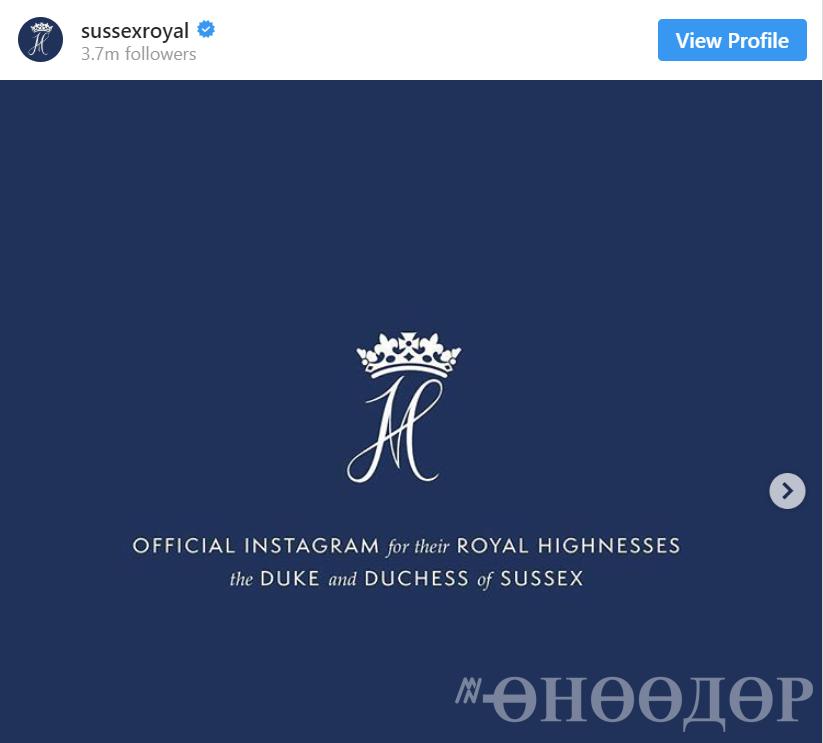Click the cursive HM monogram letters
Viewport: 823px width, 743px height.
point(393,430)
